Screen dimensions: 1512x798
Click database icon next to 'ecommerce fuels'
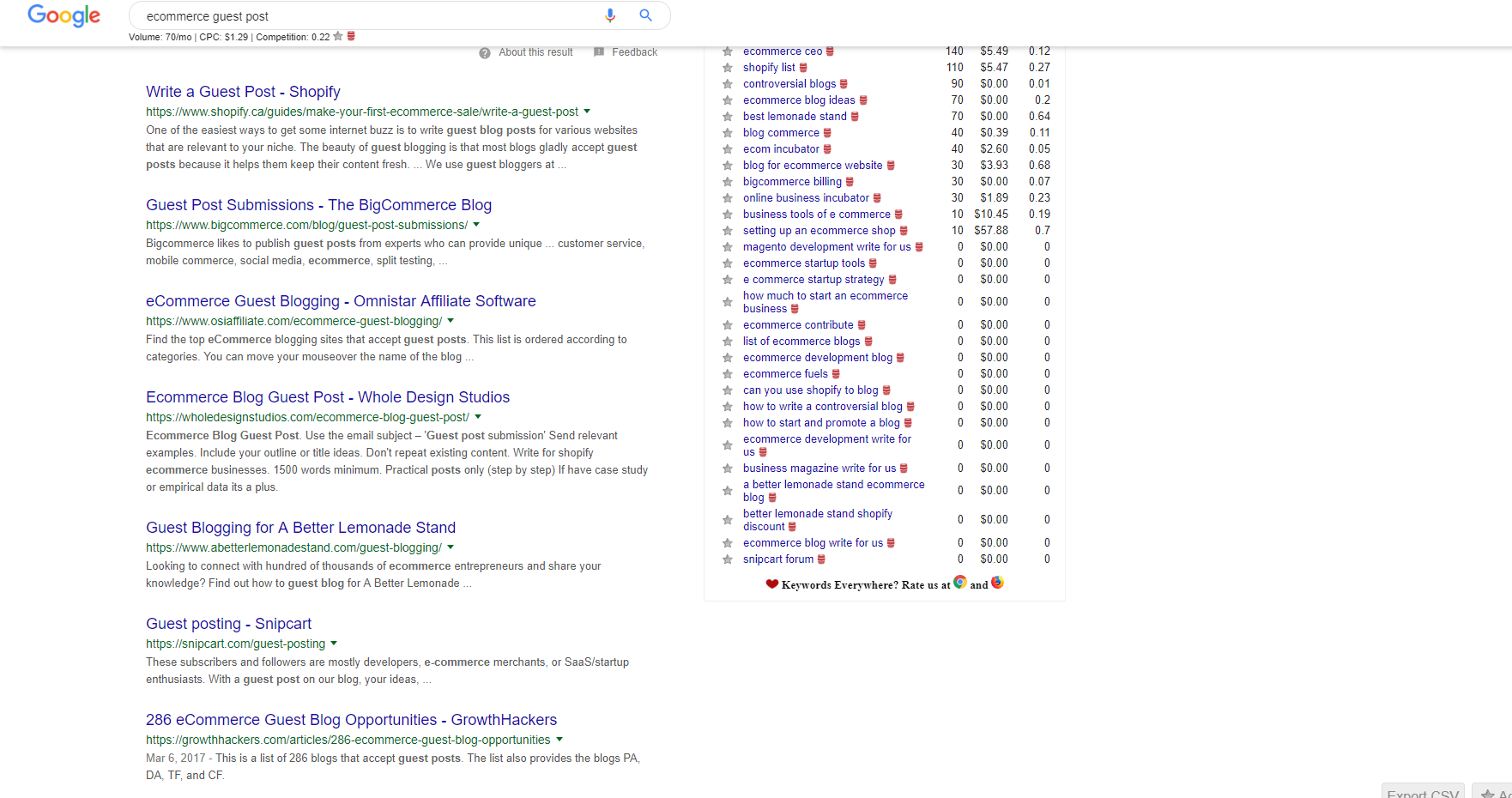coord(836,374)
